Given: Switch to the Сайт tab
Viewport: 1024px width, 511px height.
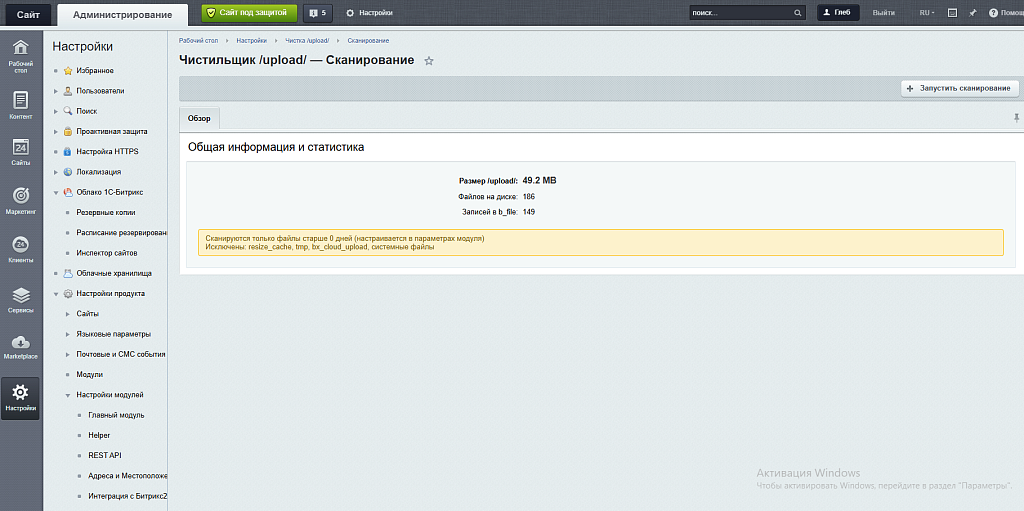Looking at the screenshot, I should [28, 14].
